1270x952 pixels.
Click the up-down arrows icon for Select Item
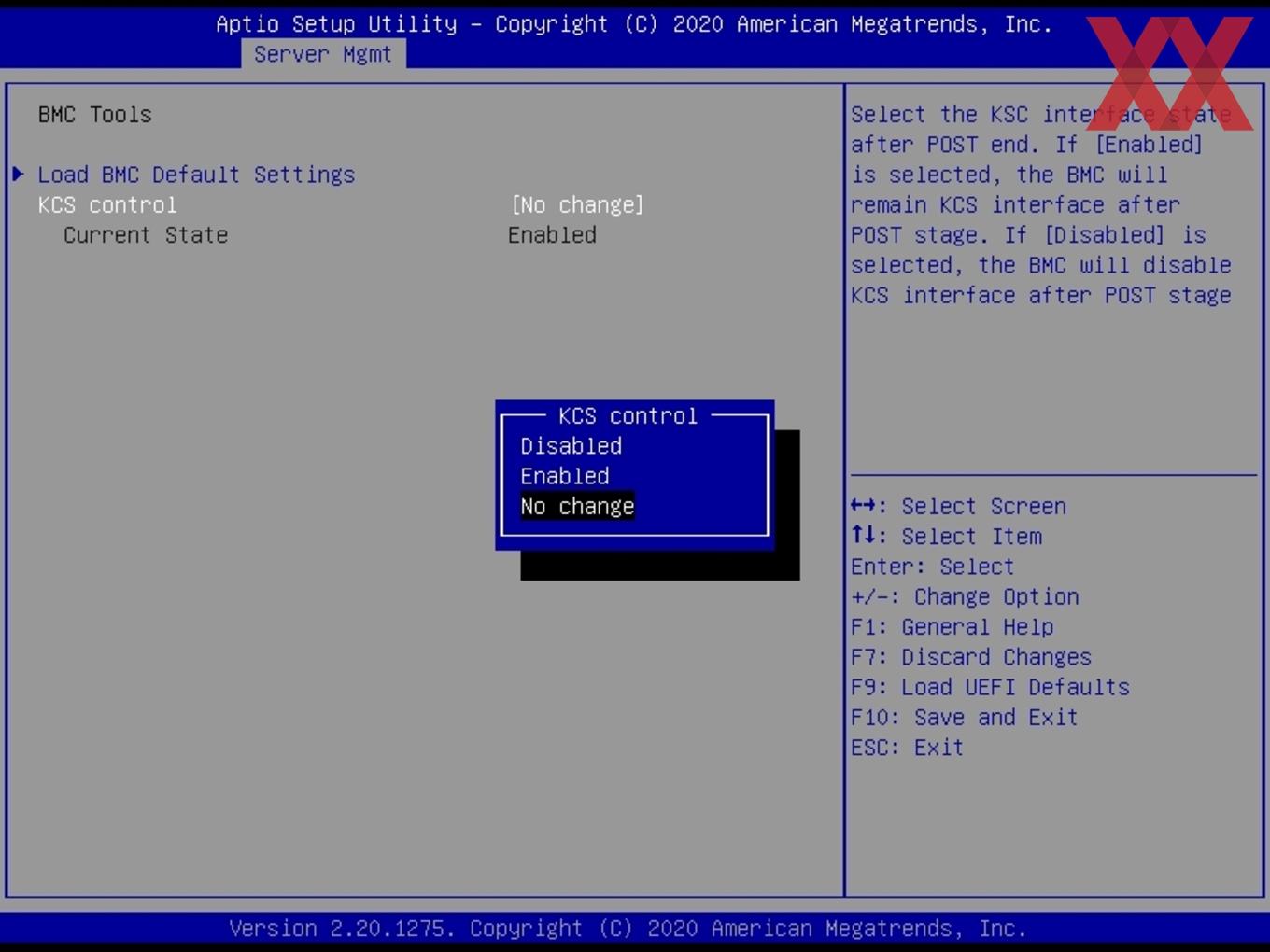(x=863, y=535)
